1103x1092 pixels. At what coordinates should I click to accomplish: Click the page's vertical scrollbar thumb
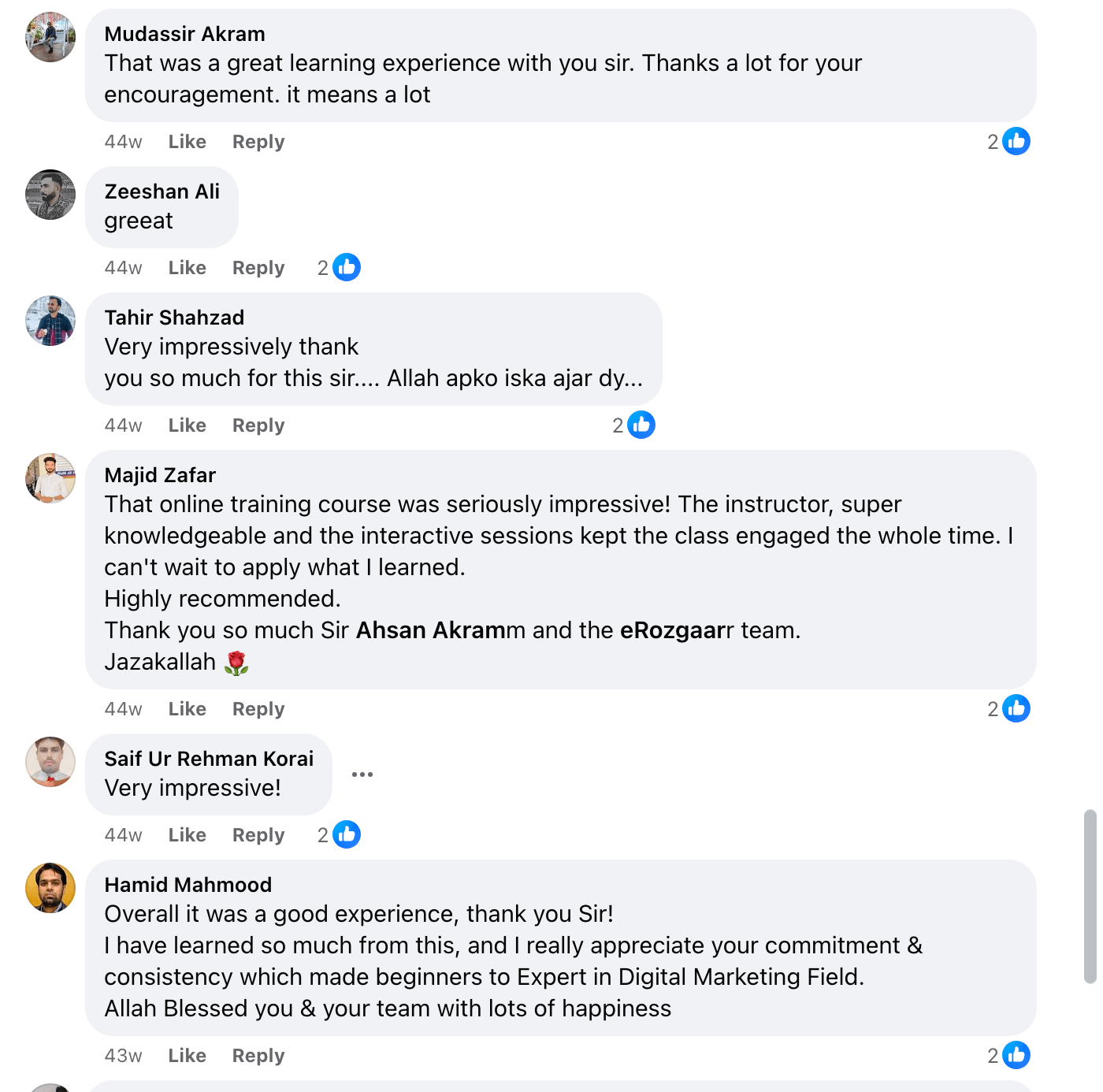[x=1090, y=896]
